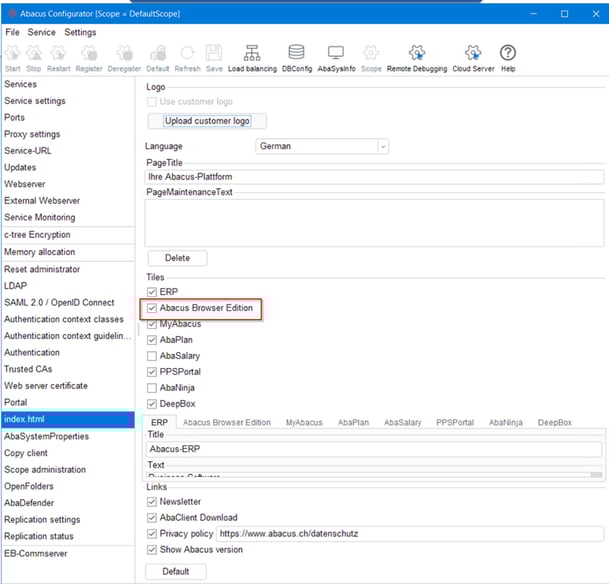
Task: Select Ports in the sidebar
Action: coord(68,118)
